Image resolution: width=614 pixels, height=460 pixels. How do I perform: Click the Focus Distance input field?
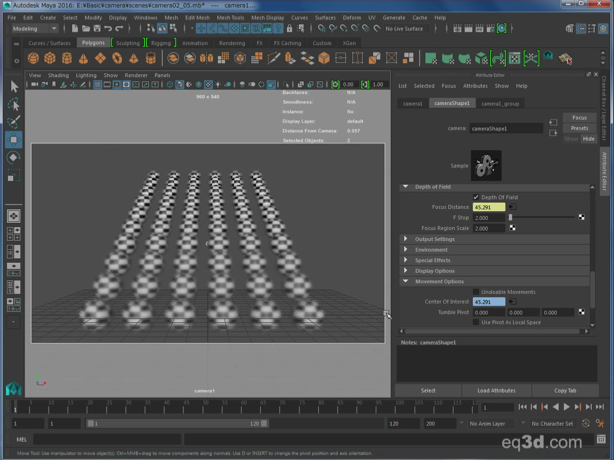tap(488, 207)
